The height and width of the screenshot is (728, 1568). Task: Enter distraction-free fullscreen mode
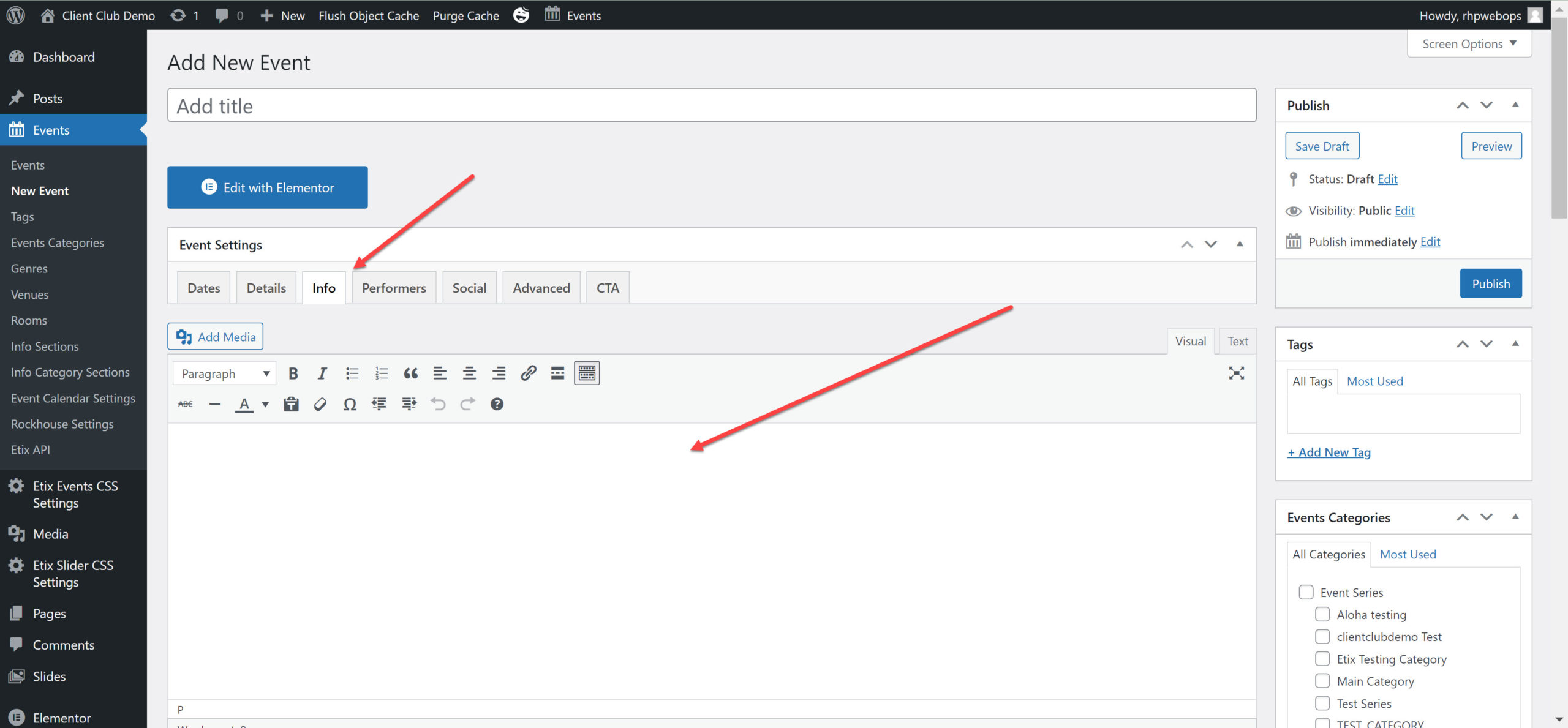(x=1236, y=373)
